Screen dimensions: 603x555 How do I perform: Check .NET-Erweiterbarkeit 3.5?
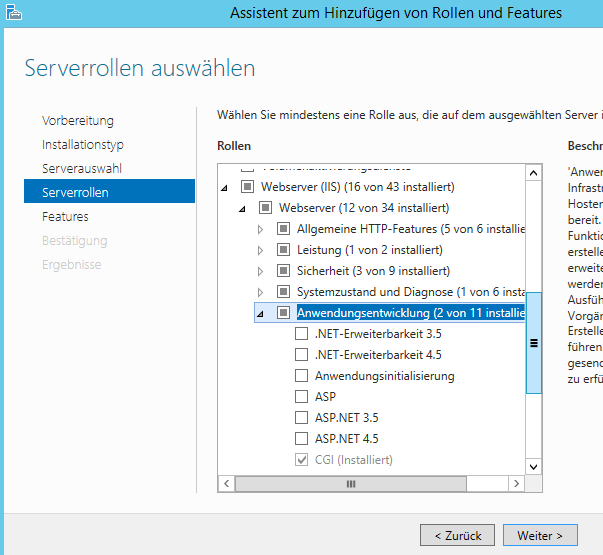coord(302,333)
